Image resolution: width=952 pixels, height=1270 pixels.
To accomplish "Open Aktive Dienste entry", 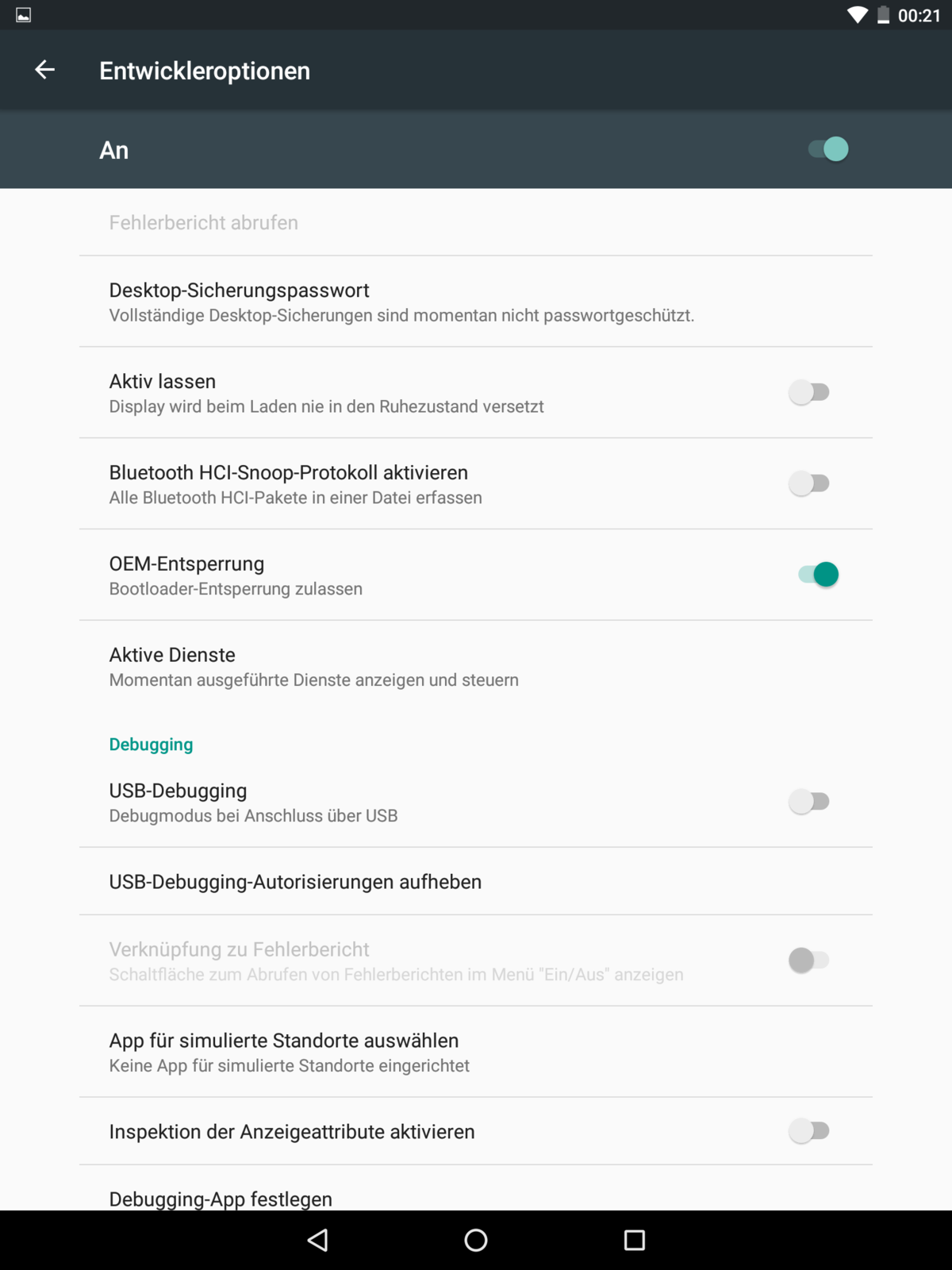I will point(313,667).
